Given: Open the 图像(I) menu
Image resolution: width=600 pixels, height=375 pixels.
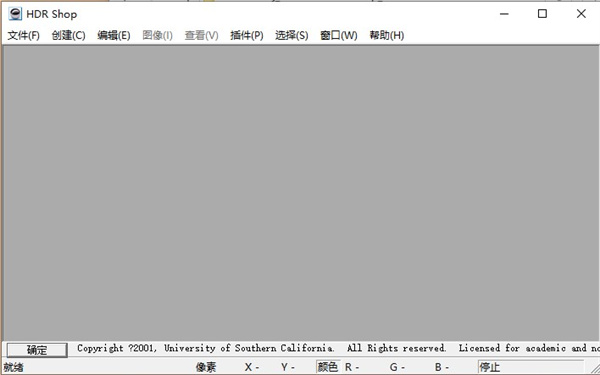Looking at the screenshot, I should pyautogui.click(x=157, y=35).
